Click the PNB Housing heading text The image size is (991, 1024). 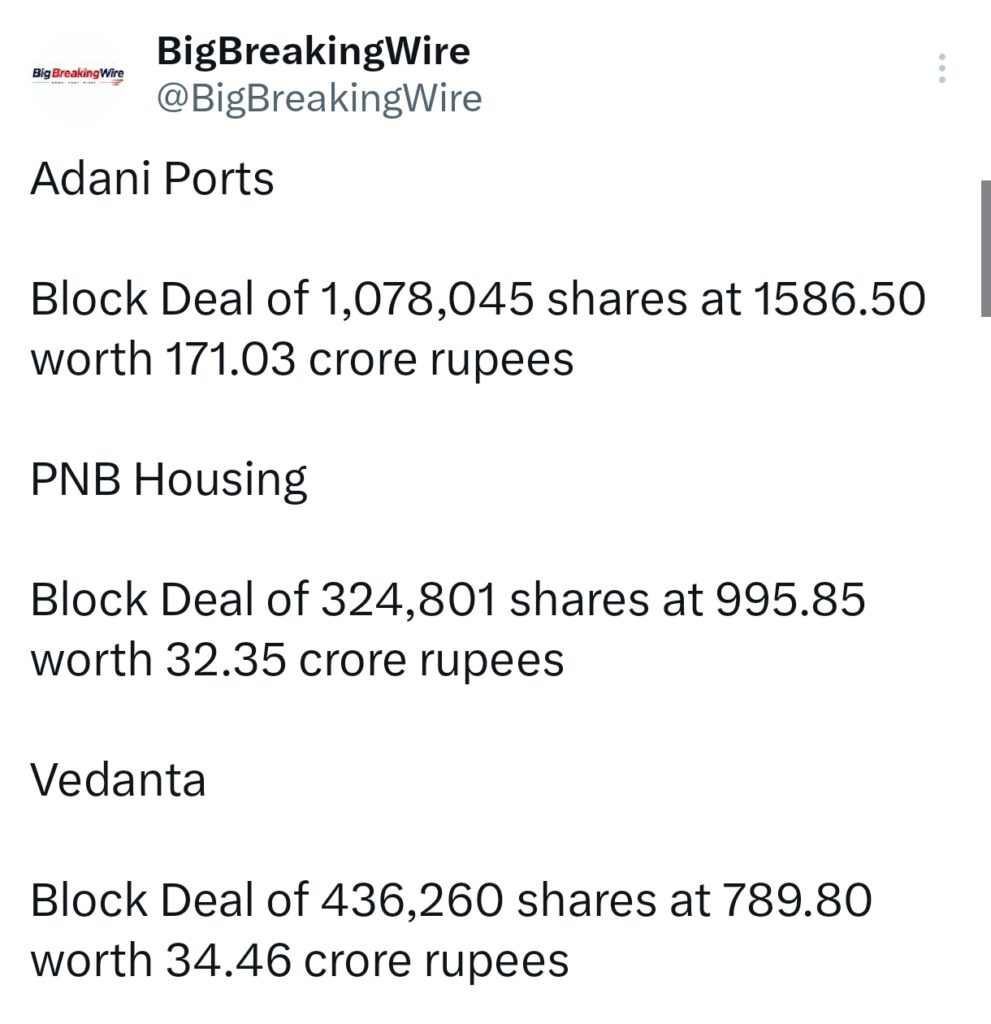169,477
